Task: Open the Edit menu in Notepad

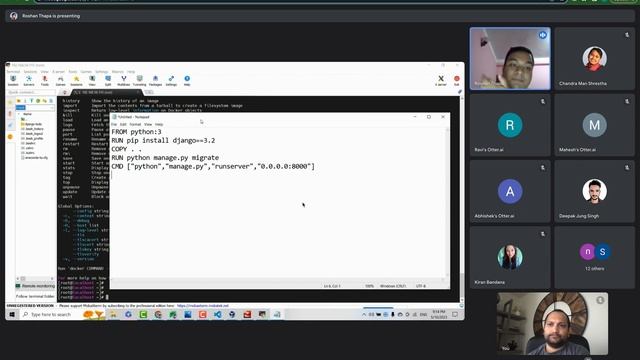Action: 123,124
